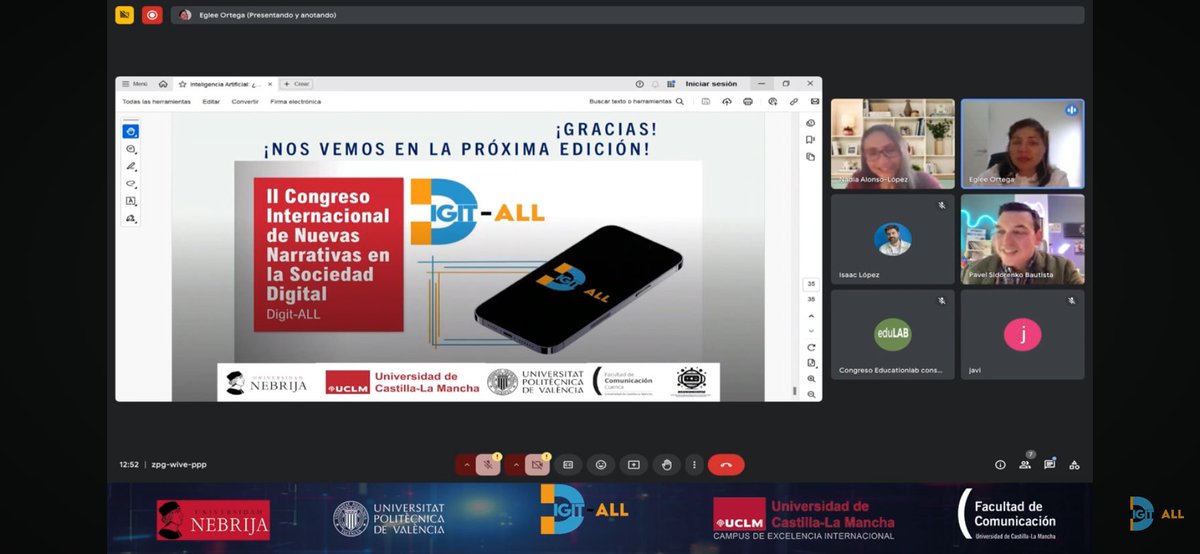Toggle the camera on in Meet
Image resolution: width=1200 pixels, height=554 pixels.
pyautogui.click(x=537, y=464)
